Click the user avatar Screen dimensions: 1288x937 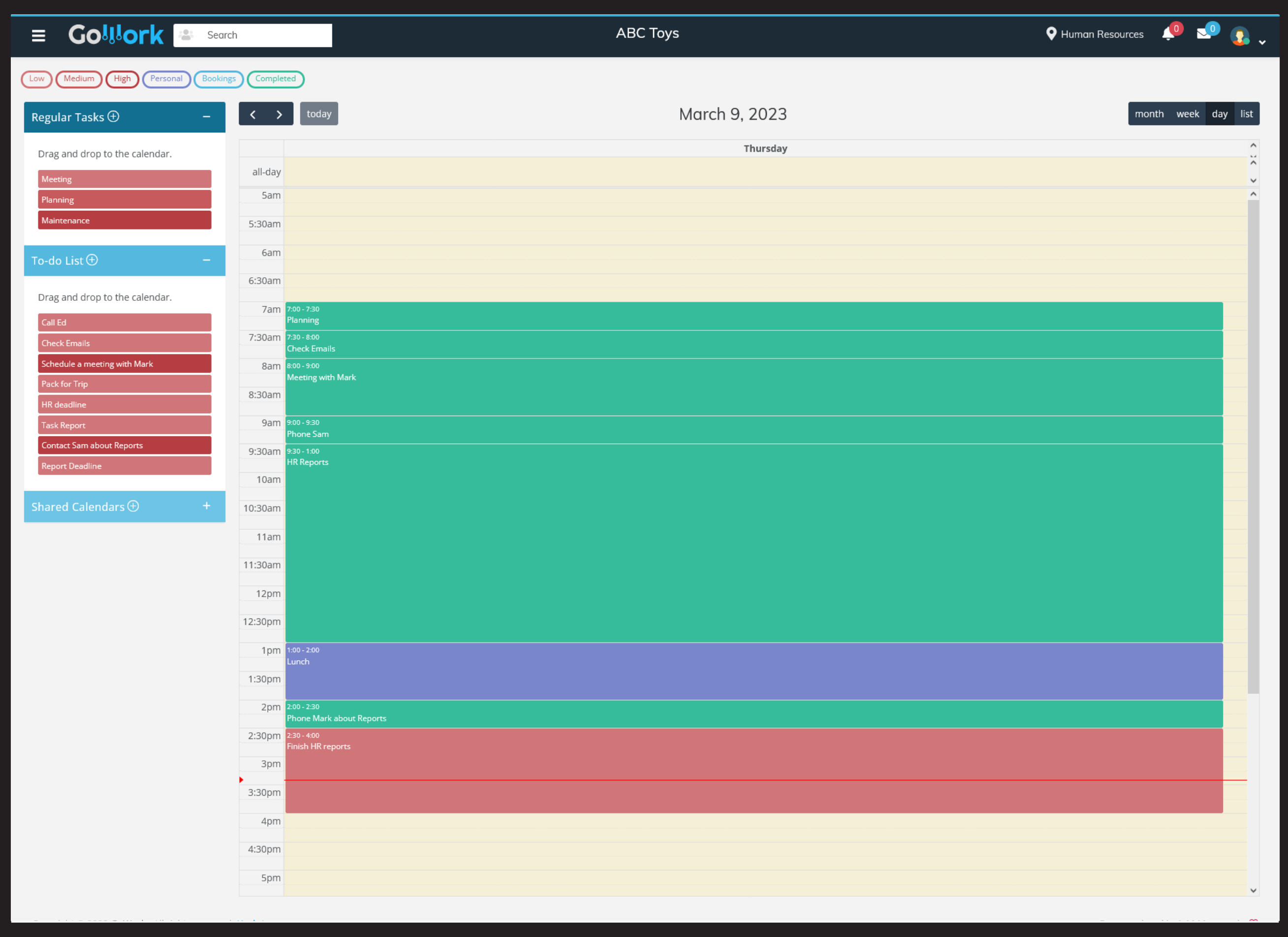(1239, 36)
